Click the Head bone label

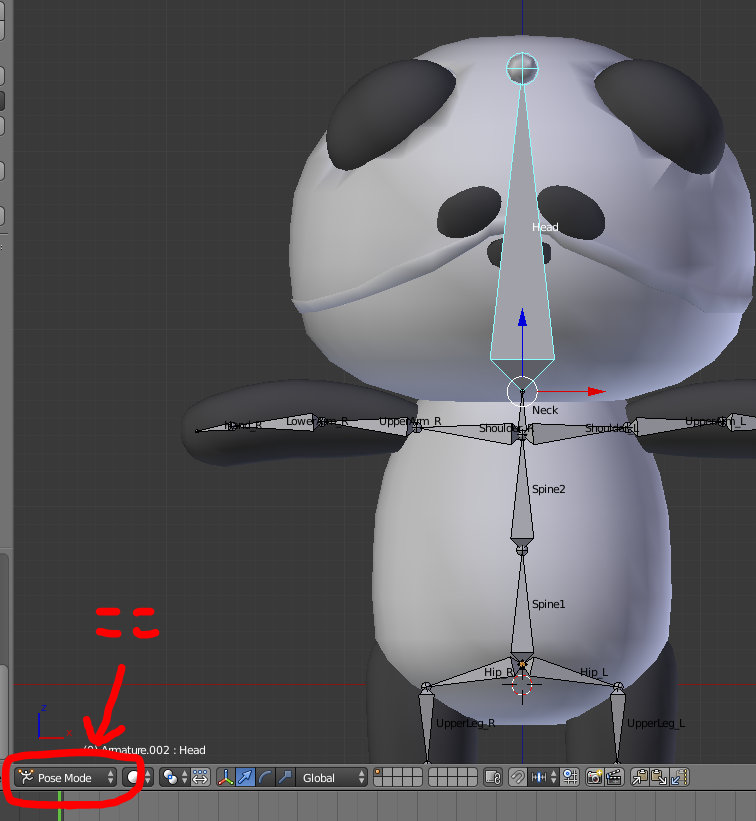pos(545,227)
